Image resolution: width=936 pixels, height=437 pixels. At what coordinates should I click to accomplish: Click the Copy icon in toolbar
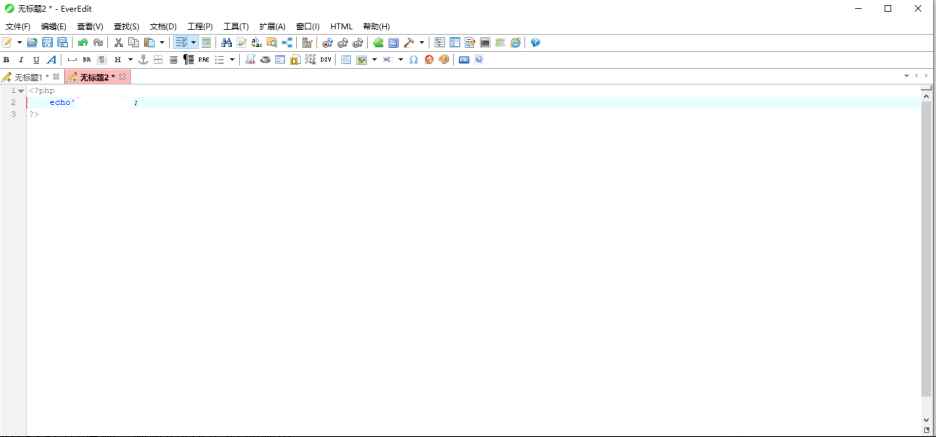click(133, 43)
